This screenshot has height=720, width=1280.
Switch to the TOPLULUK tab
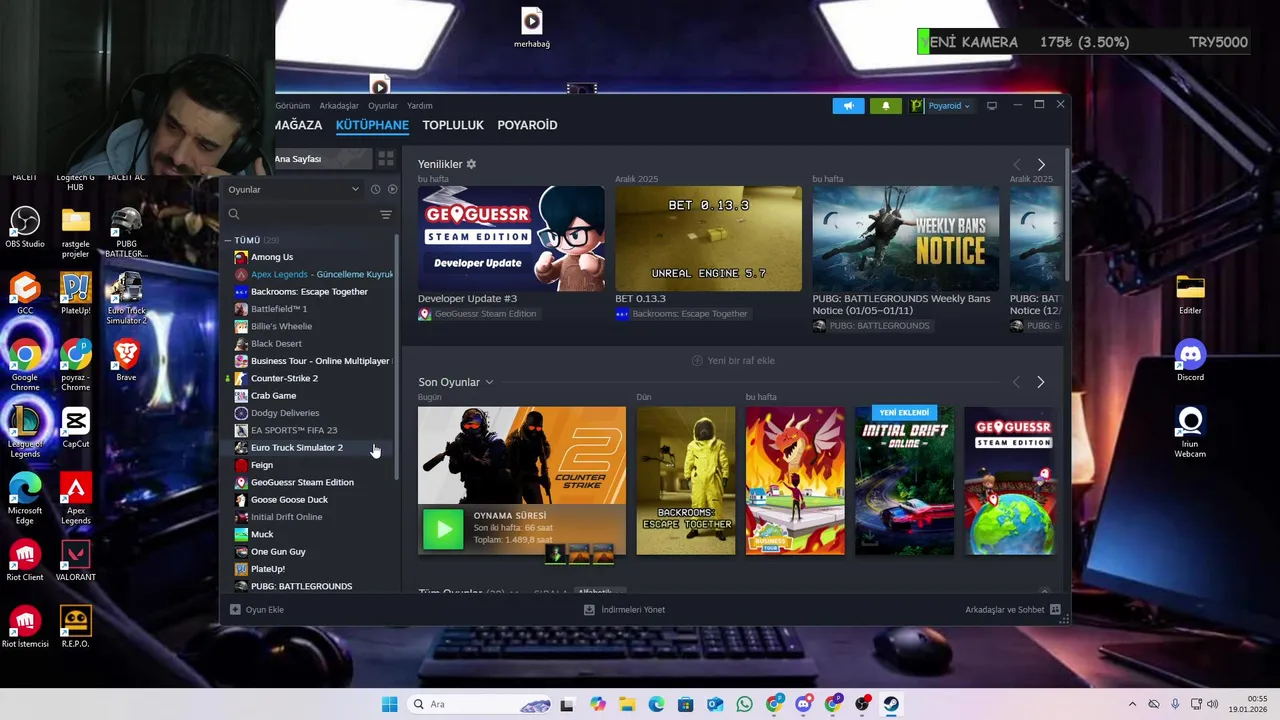point(453,125)
